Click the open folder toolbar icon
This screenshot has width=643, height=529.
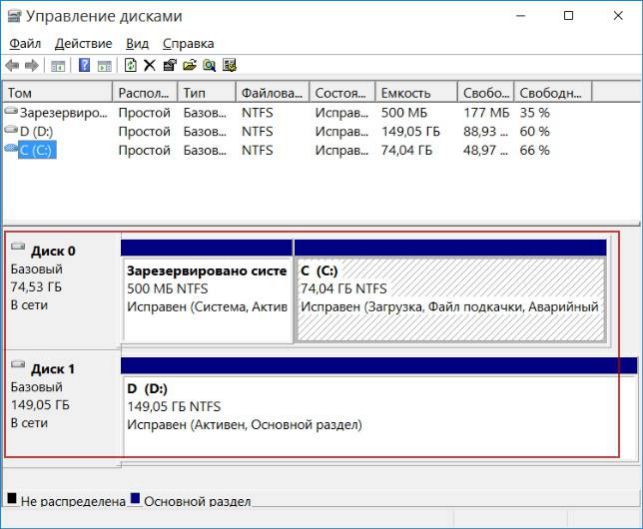tap(189, 65)
